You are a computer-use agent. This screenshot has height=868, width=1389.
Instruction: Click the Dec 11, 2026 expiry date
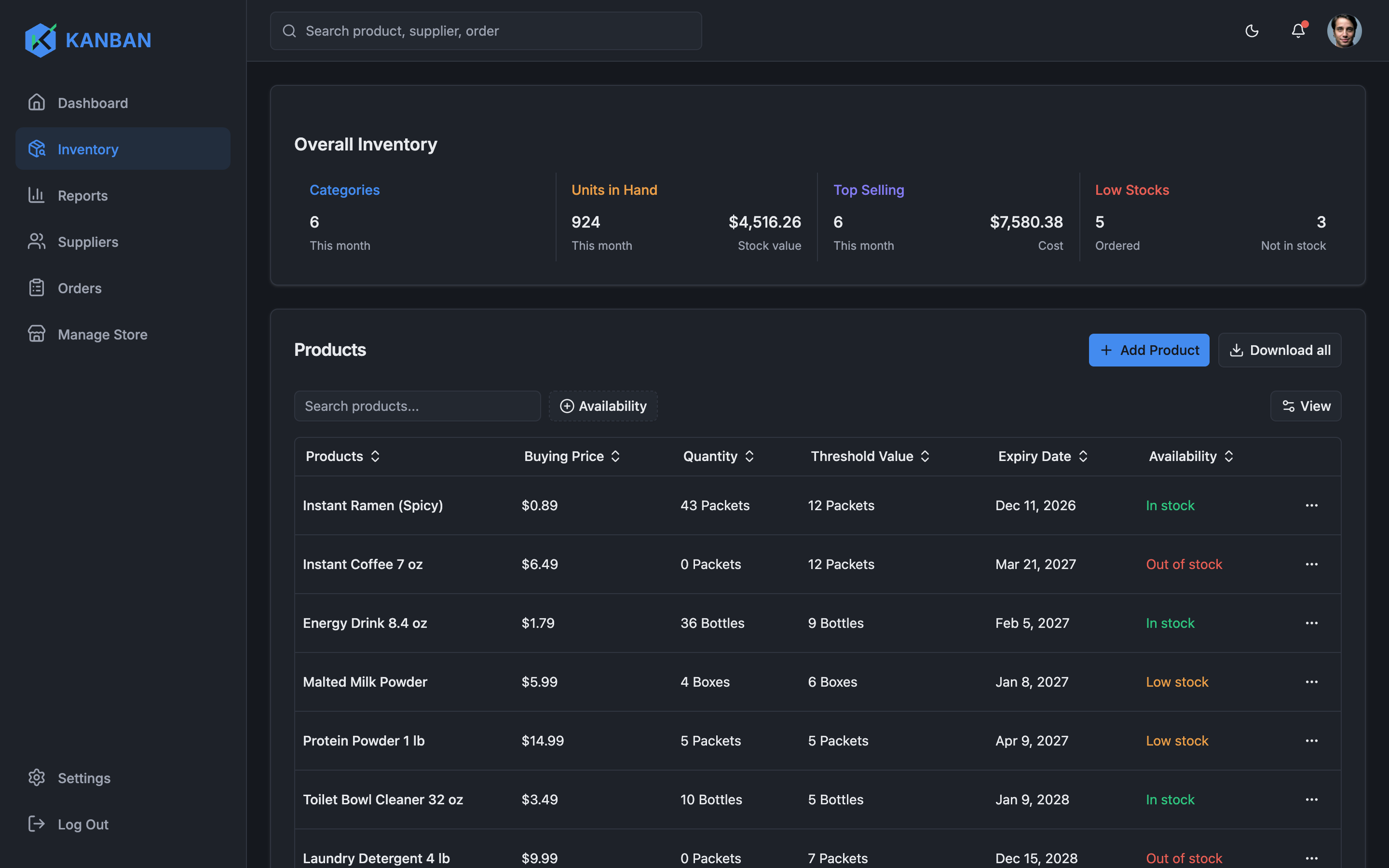[1035, 506]
